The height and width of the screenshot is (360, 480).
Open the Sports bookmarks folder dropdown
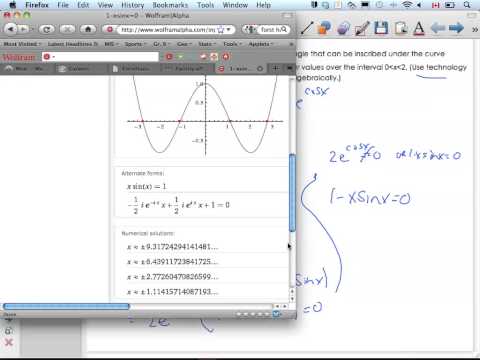click(135, 44)
